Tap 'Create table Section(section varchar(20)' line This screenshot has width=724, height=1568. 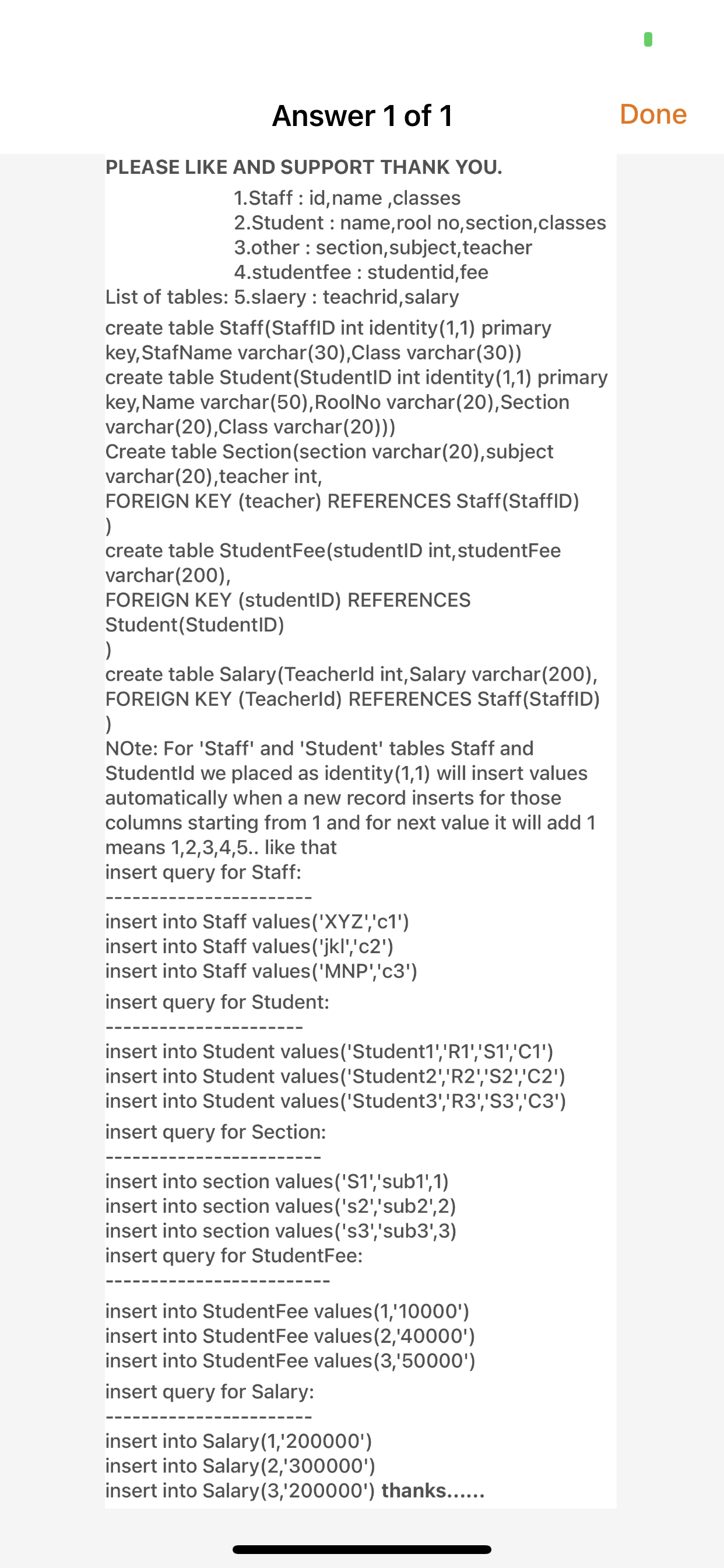pyautogui.click(x=329, y=452)
